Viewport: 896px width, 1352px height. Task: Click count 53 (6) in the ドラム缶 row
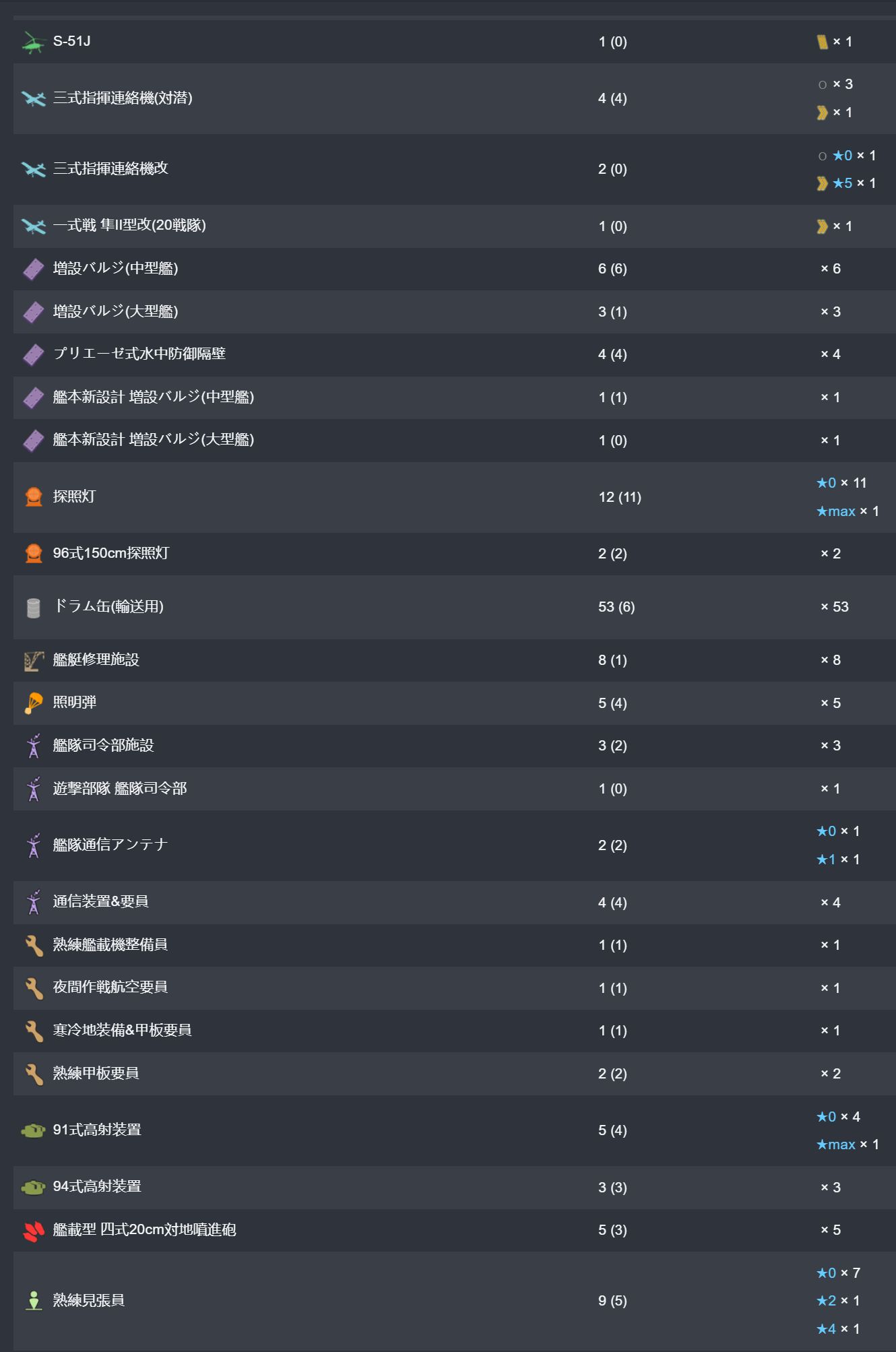tap(616, 607)
